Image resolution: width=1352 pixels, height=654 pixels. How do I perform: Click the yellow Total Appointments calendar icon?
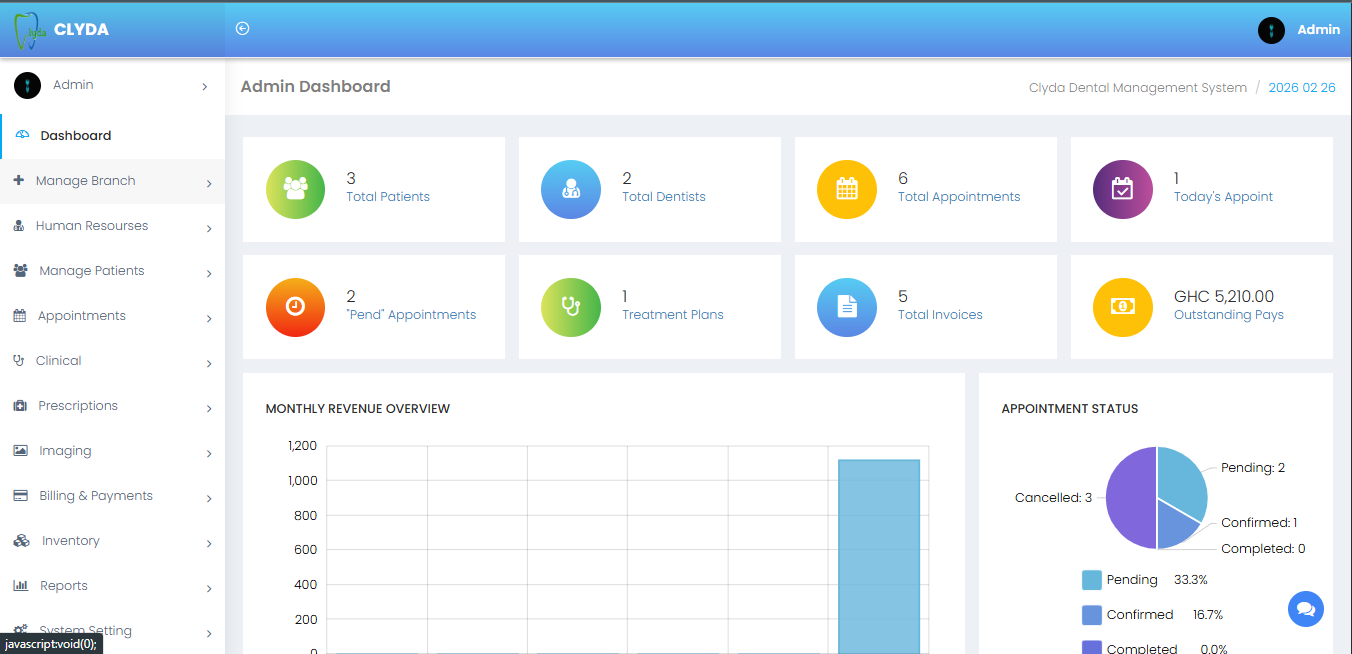(847, 189)
